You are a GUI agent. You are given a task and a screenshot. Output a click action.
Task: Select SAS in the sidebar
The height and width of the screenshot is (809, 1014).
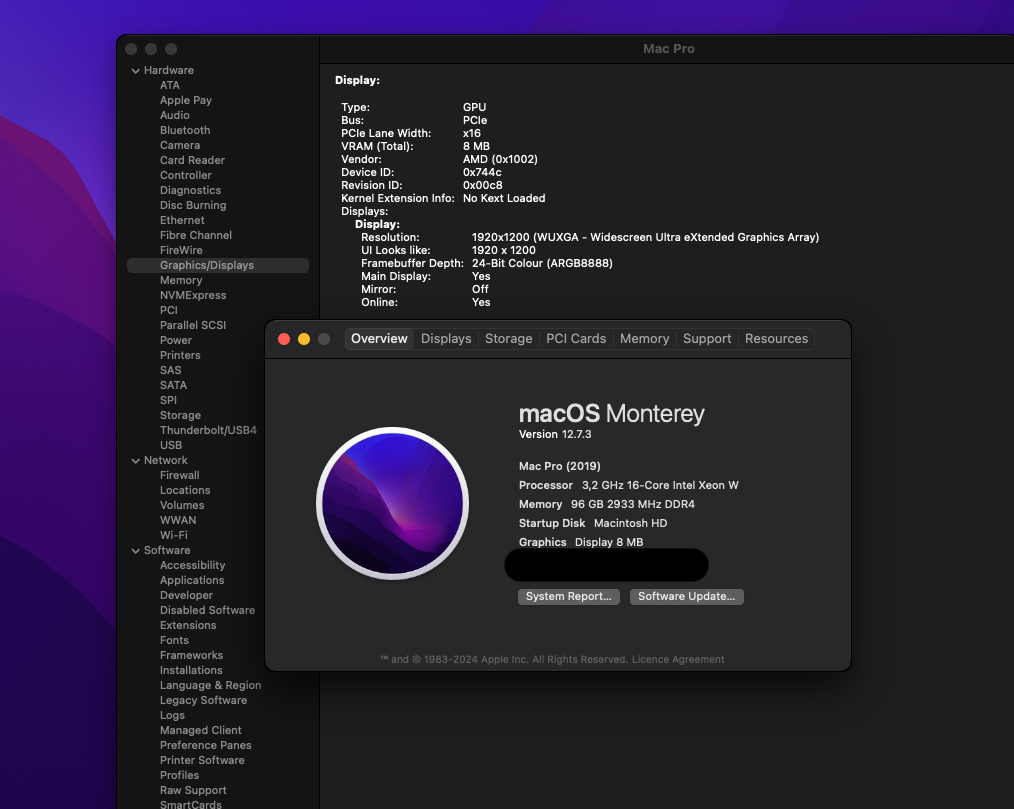(171, 370)
